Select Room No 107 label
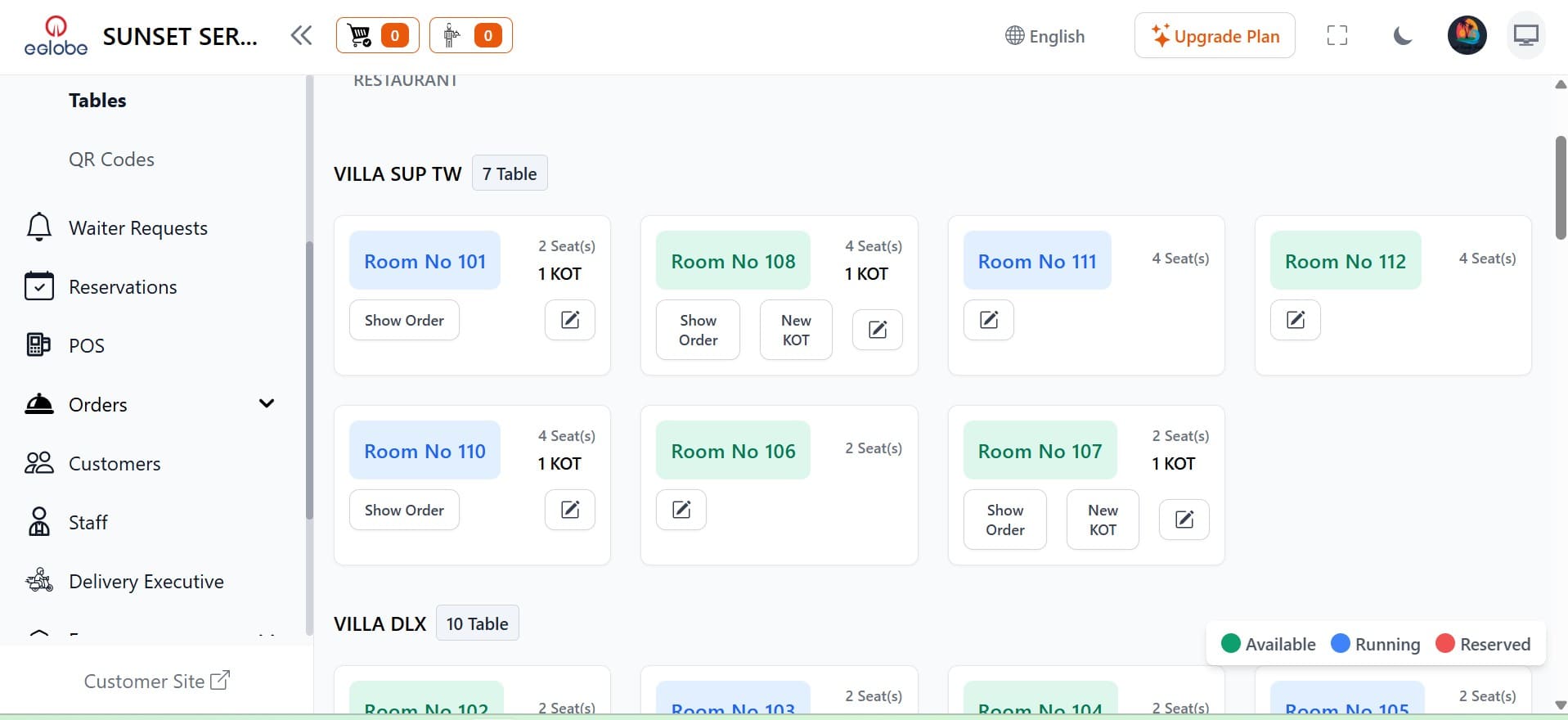The width and height of the screenshot is (1568, 720). click(1040, 450)
